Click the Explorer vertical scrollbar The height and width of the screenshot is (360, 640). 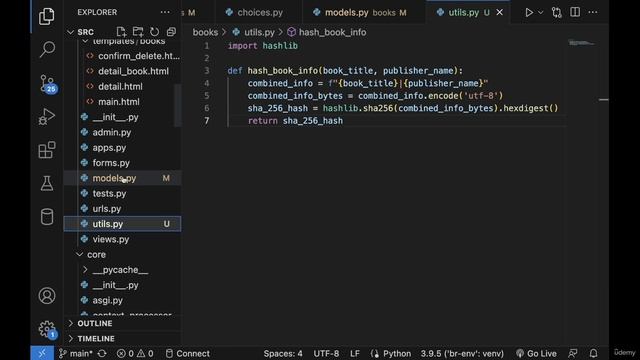coord(178,105)
